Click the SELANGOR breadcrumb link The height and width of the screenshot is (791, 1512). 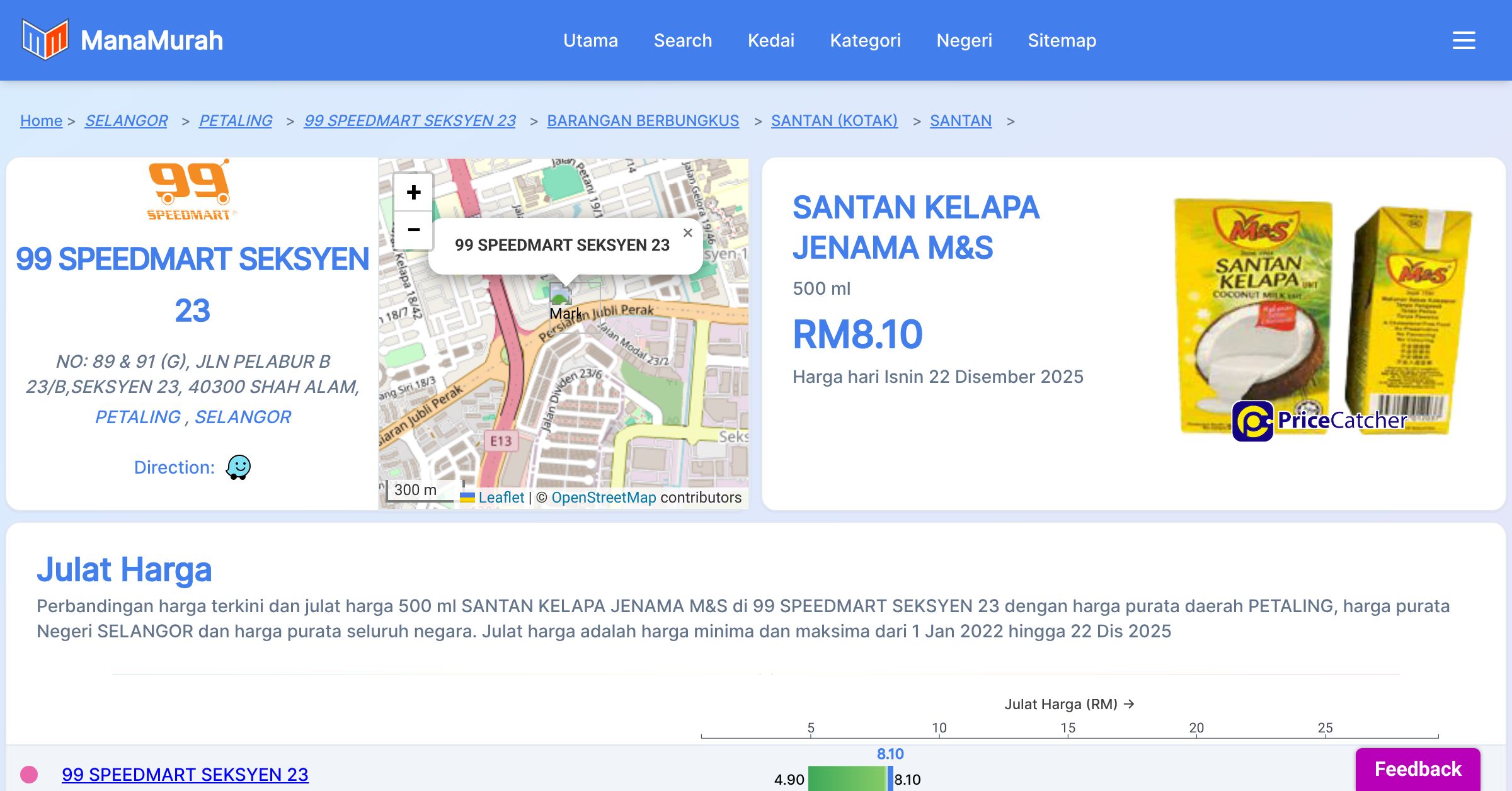(126, 120)
